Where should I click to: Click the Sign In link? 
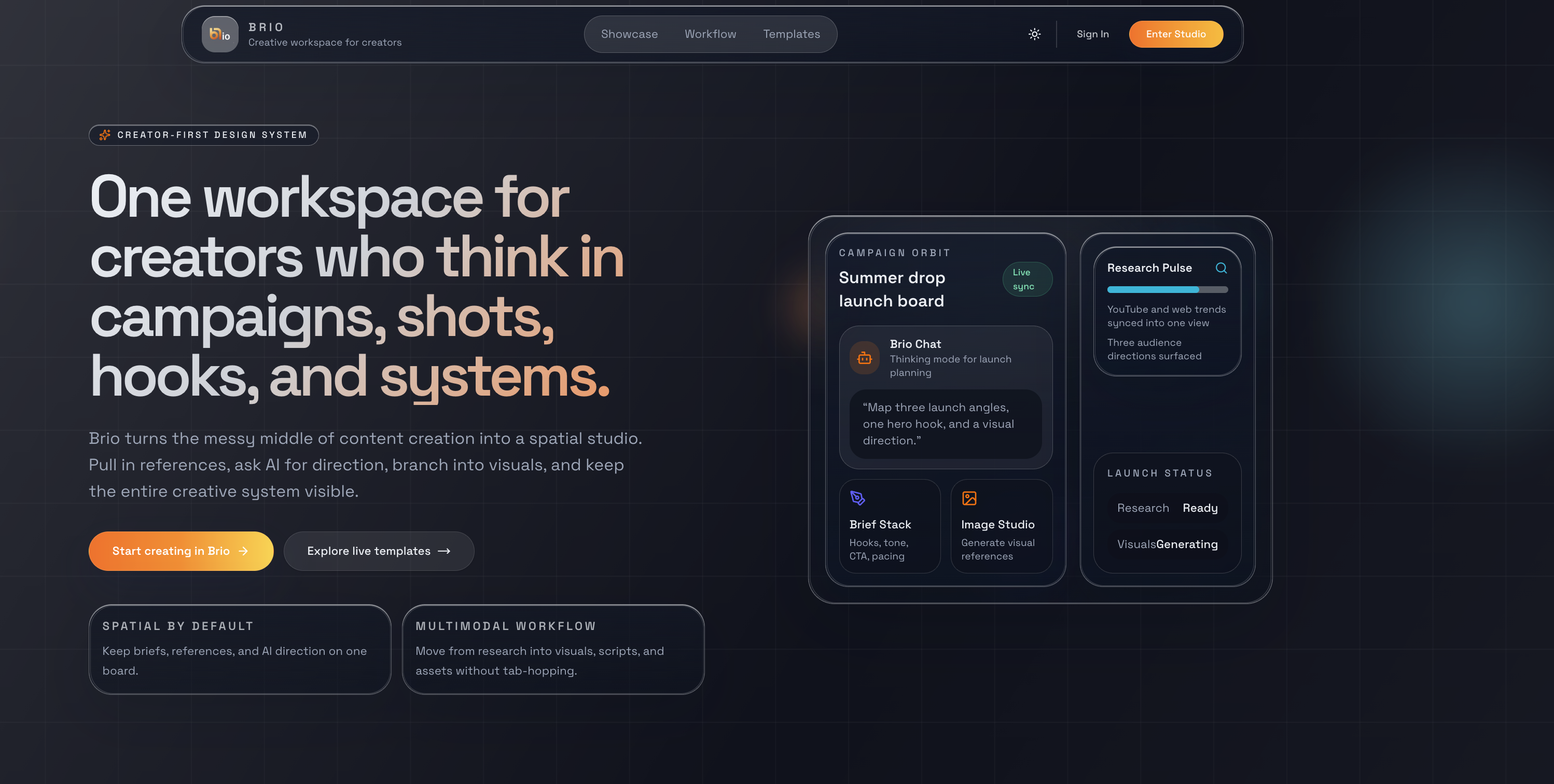1092,34
